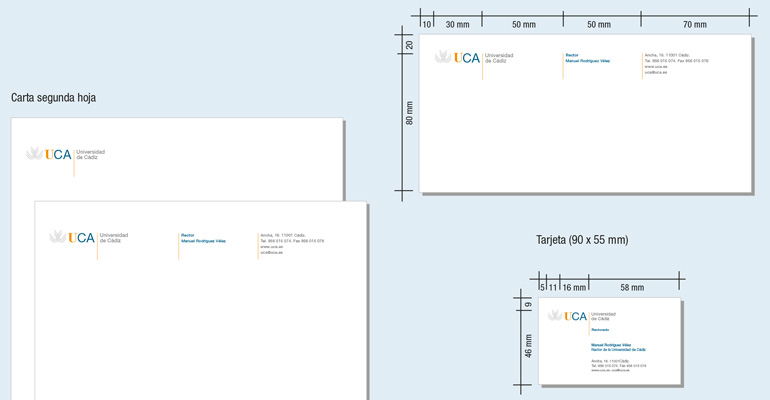The width and height of the screenshot is (770, 400).
Task: Click the address lines on the business card
Action: point(618,364)
